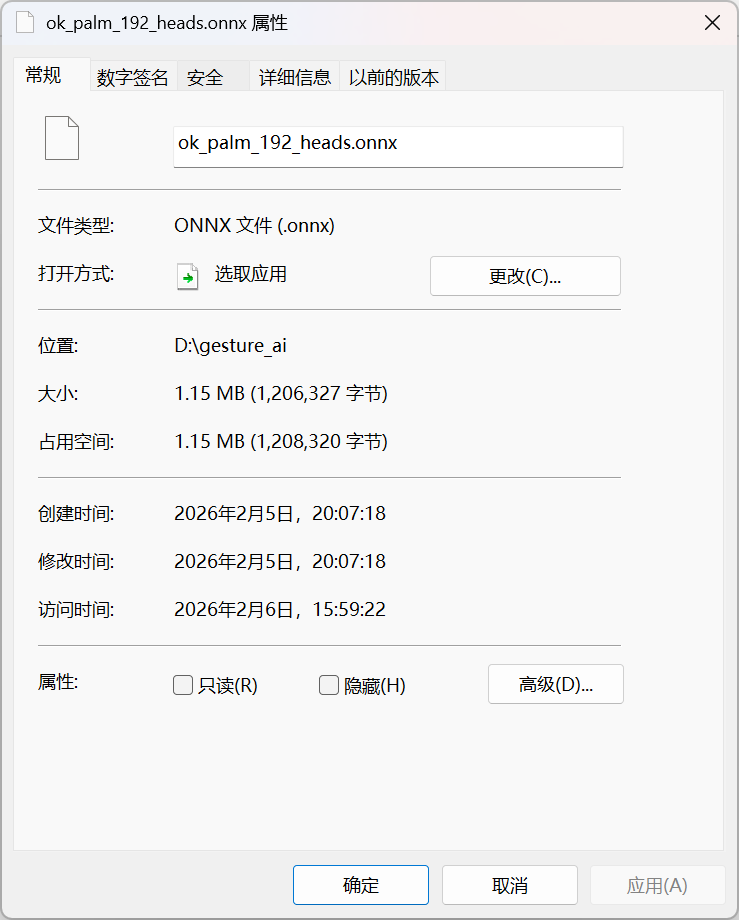739x920 pixels.
Task: Click the 访问时间 value 15:59:22
Action: click(349, 610)
